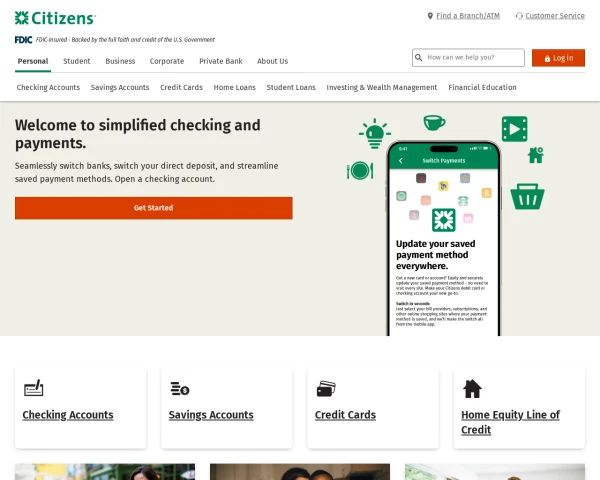Click the house icon above Home Equity
600x480 pixels.
point(472,389)
